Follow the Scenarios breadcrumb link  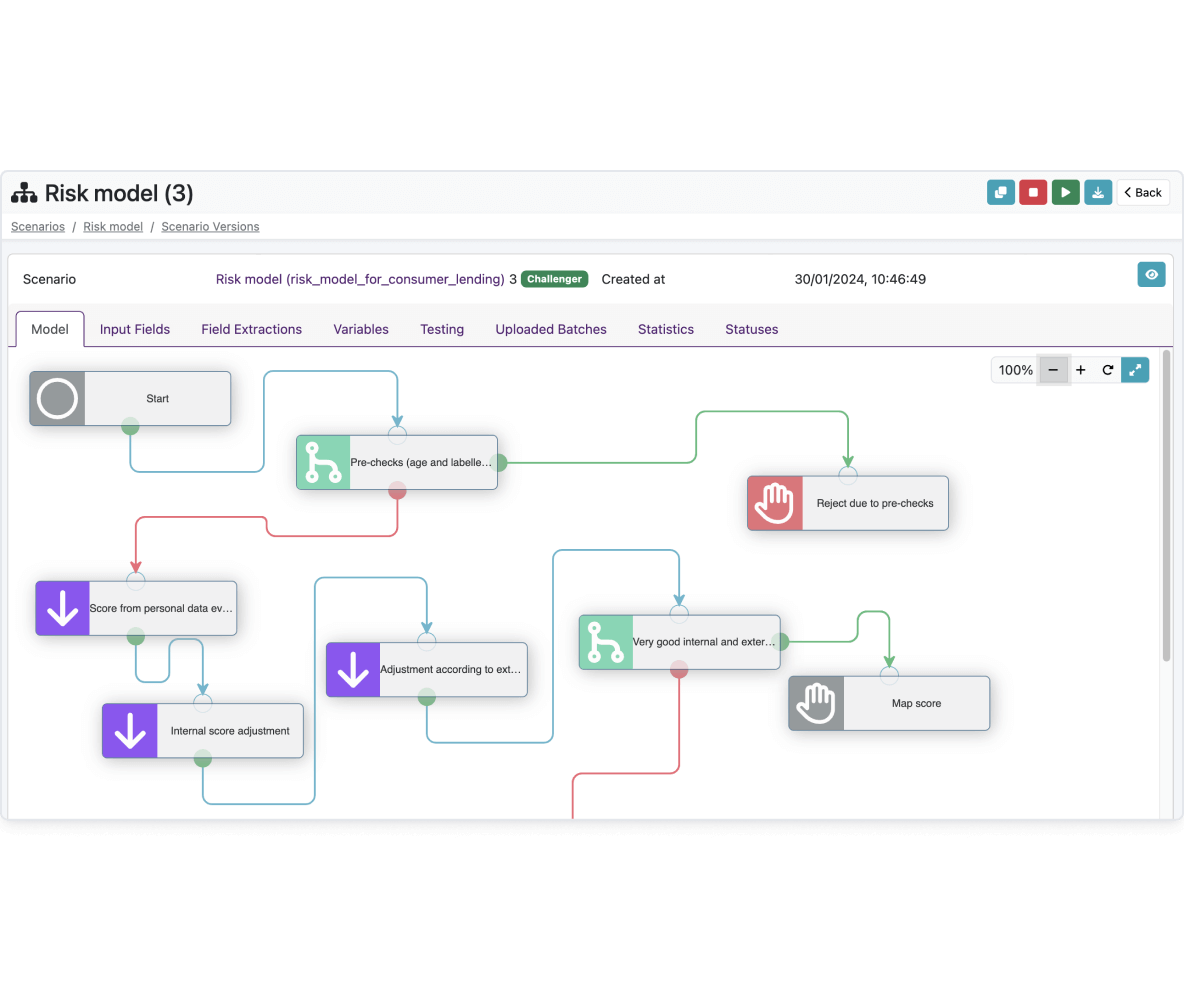38,226
